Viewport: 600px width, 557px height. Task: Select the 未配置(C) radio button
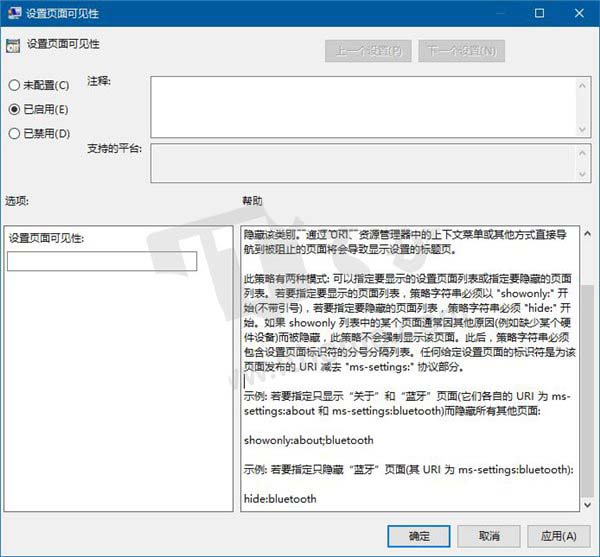point(14,85)
